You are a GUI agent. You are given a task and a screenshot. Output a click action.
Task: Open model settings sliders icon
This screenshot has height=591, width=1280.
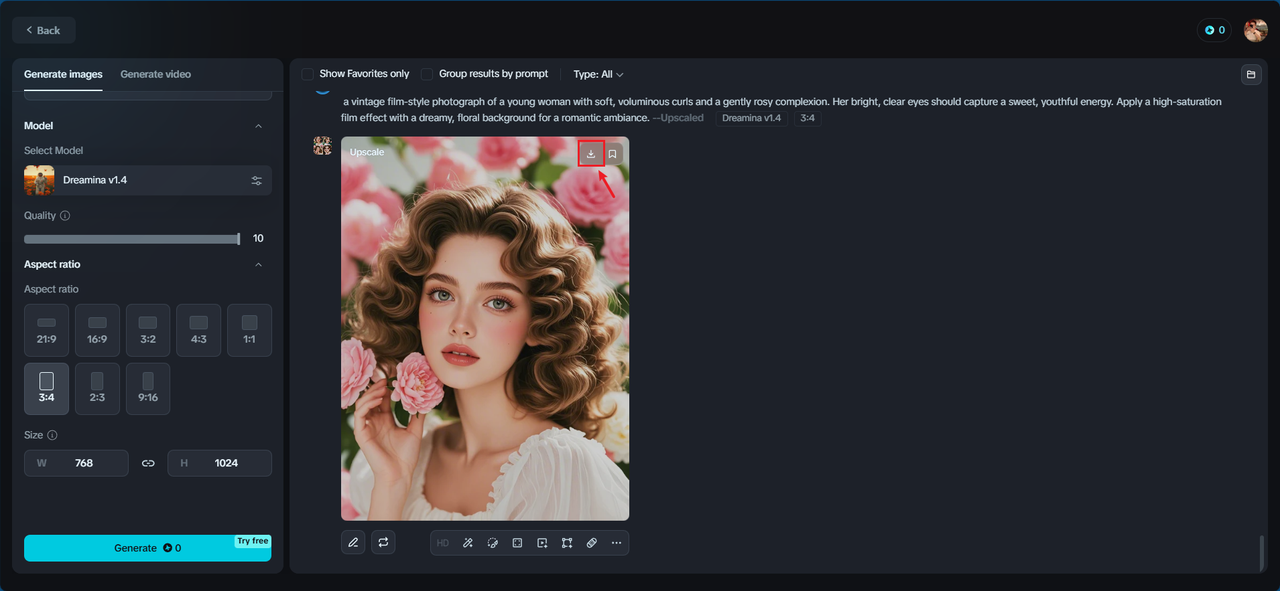[257, 180]
